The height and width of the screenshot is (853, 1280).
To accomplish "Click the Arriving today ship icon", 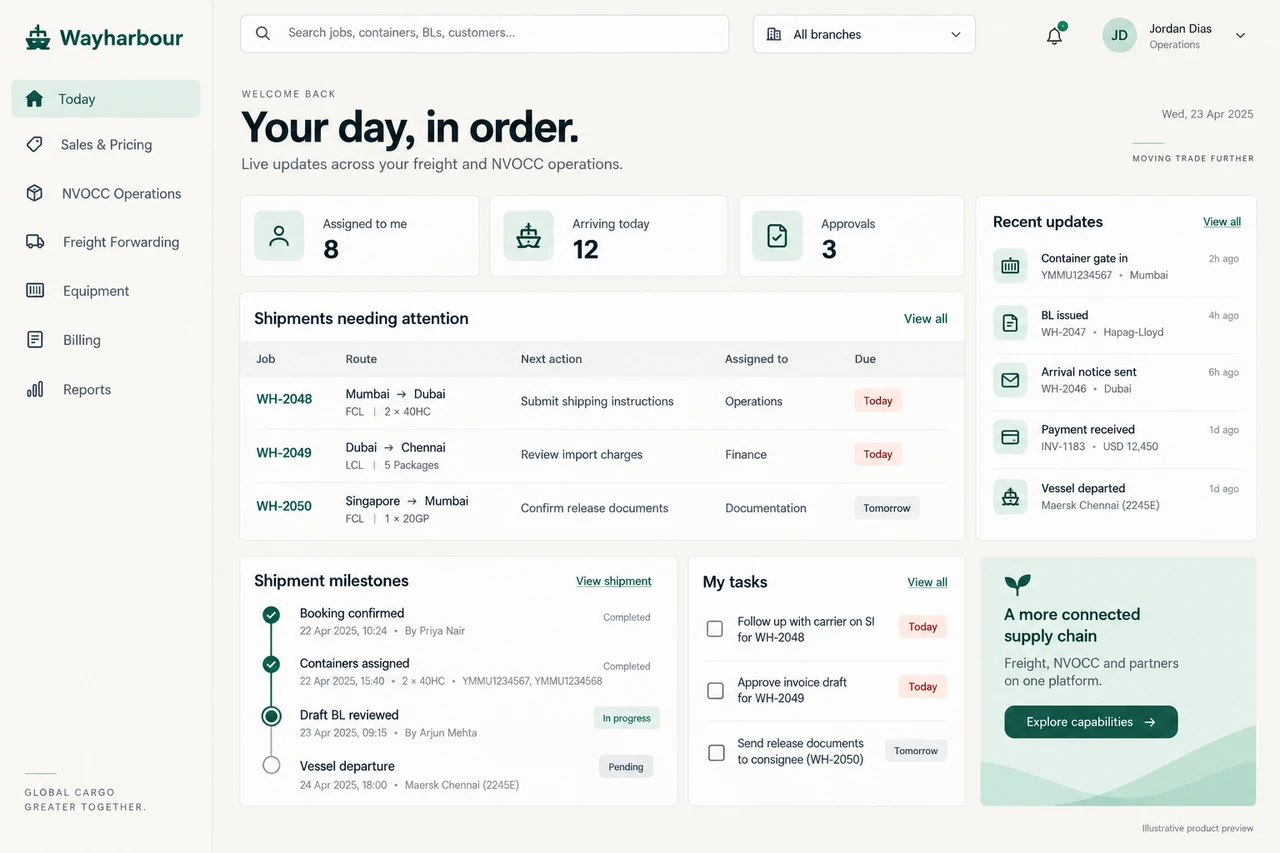I will tap(528, 236).
